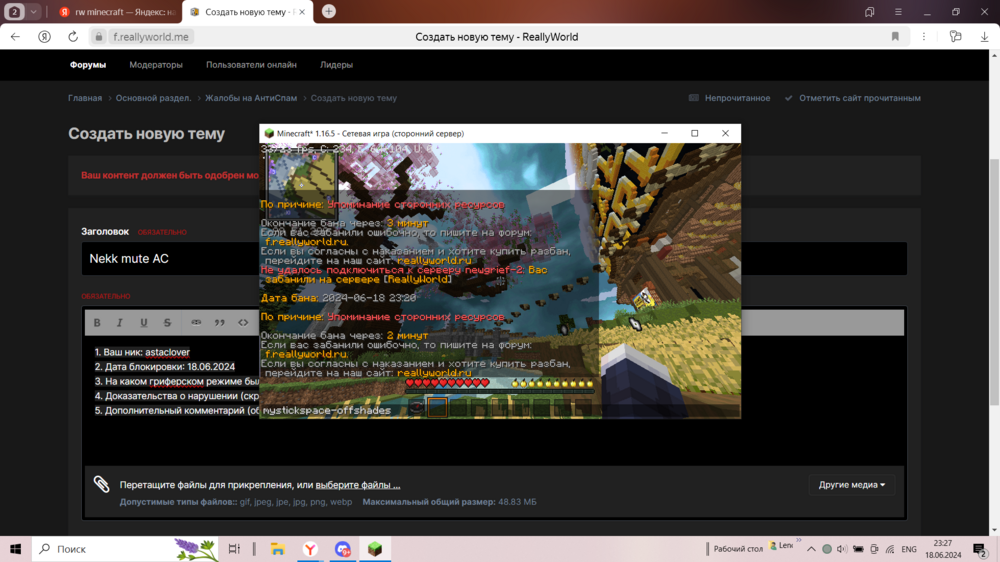Screen dimensions: 1000x562
Task: Go to Главная breadcrumb link
Action: point(85,98)
